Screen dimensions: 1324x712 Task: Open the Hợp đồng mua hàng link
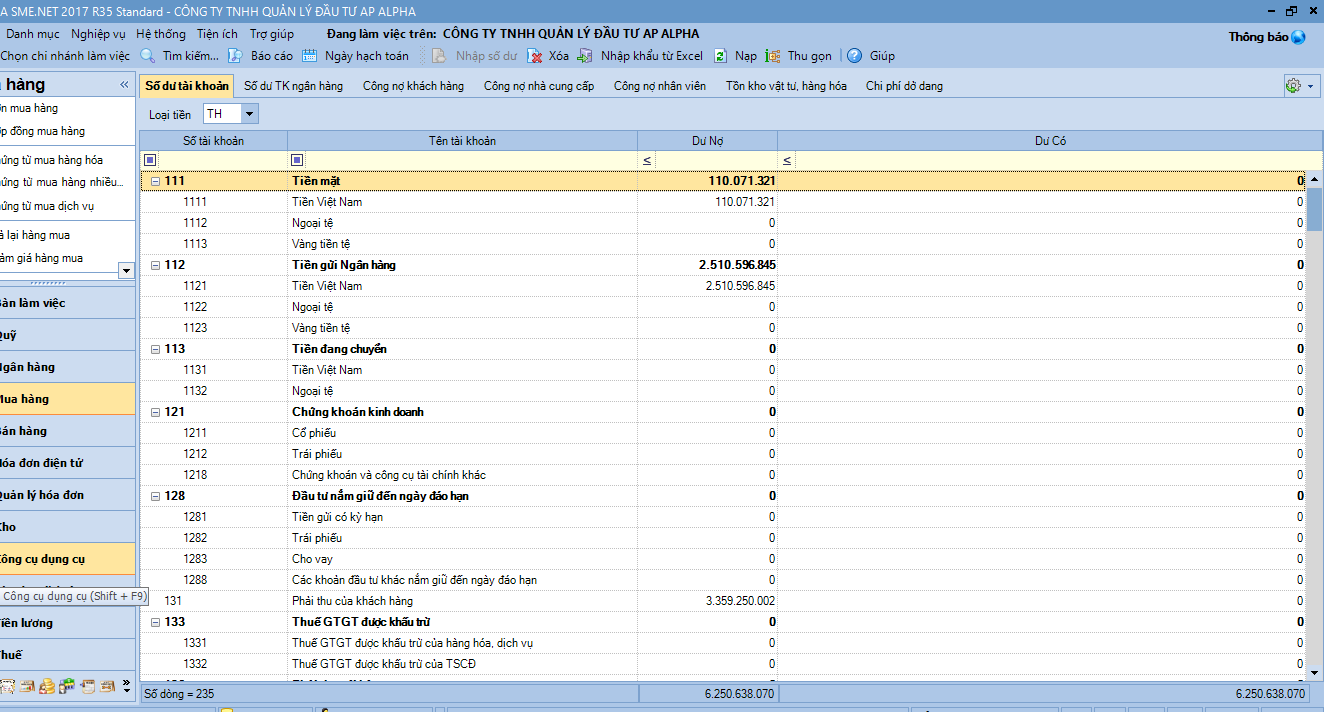43,131
